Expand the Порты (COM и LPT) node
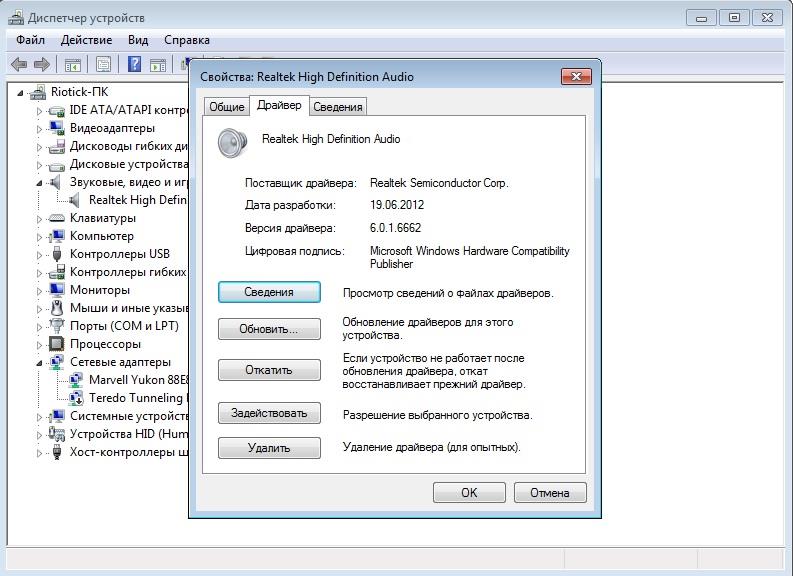 coord(40,326)
